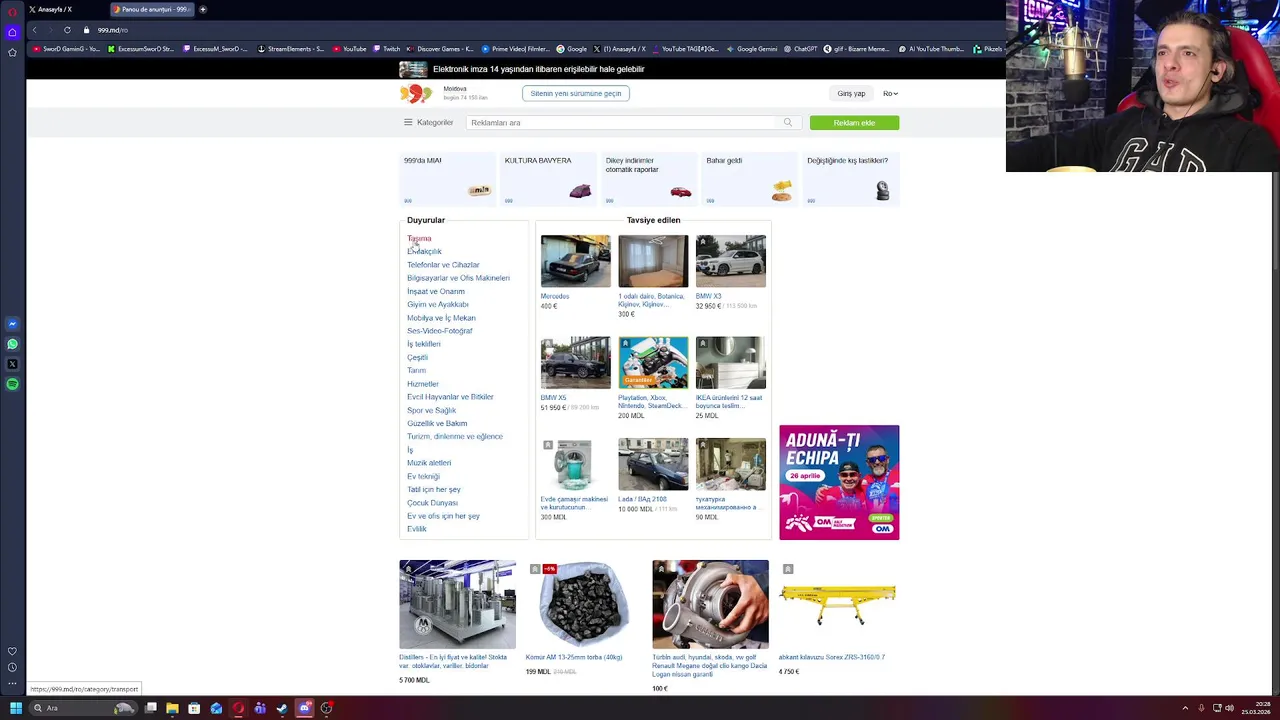Open Spotify from the Opera sidebar
This screenshot has width=1280, height=720.
12,384
